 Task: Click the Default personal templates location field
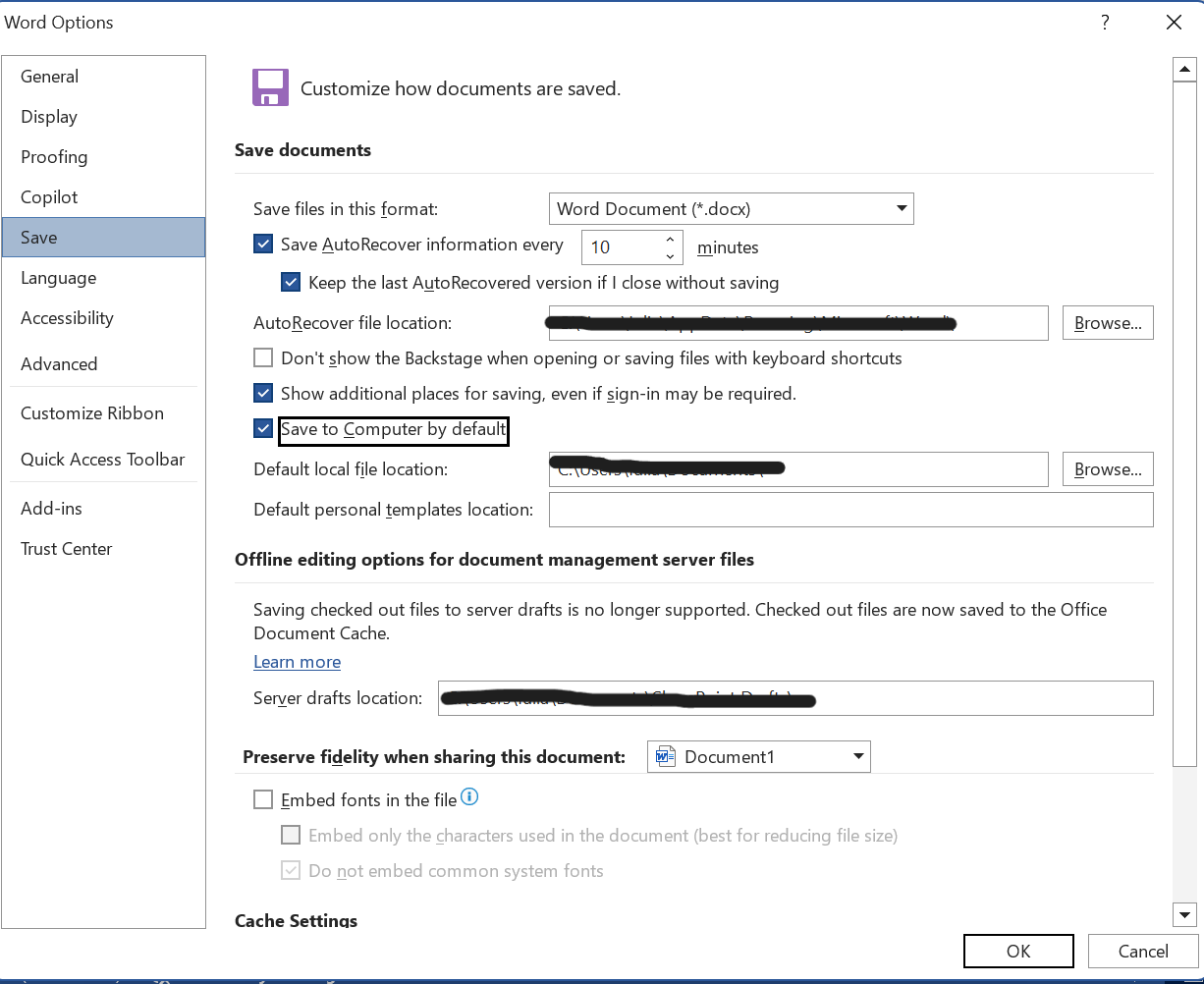coord(849,510)
